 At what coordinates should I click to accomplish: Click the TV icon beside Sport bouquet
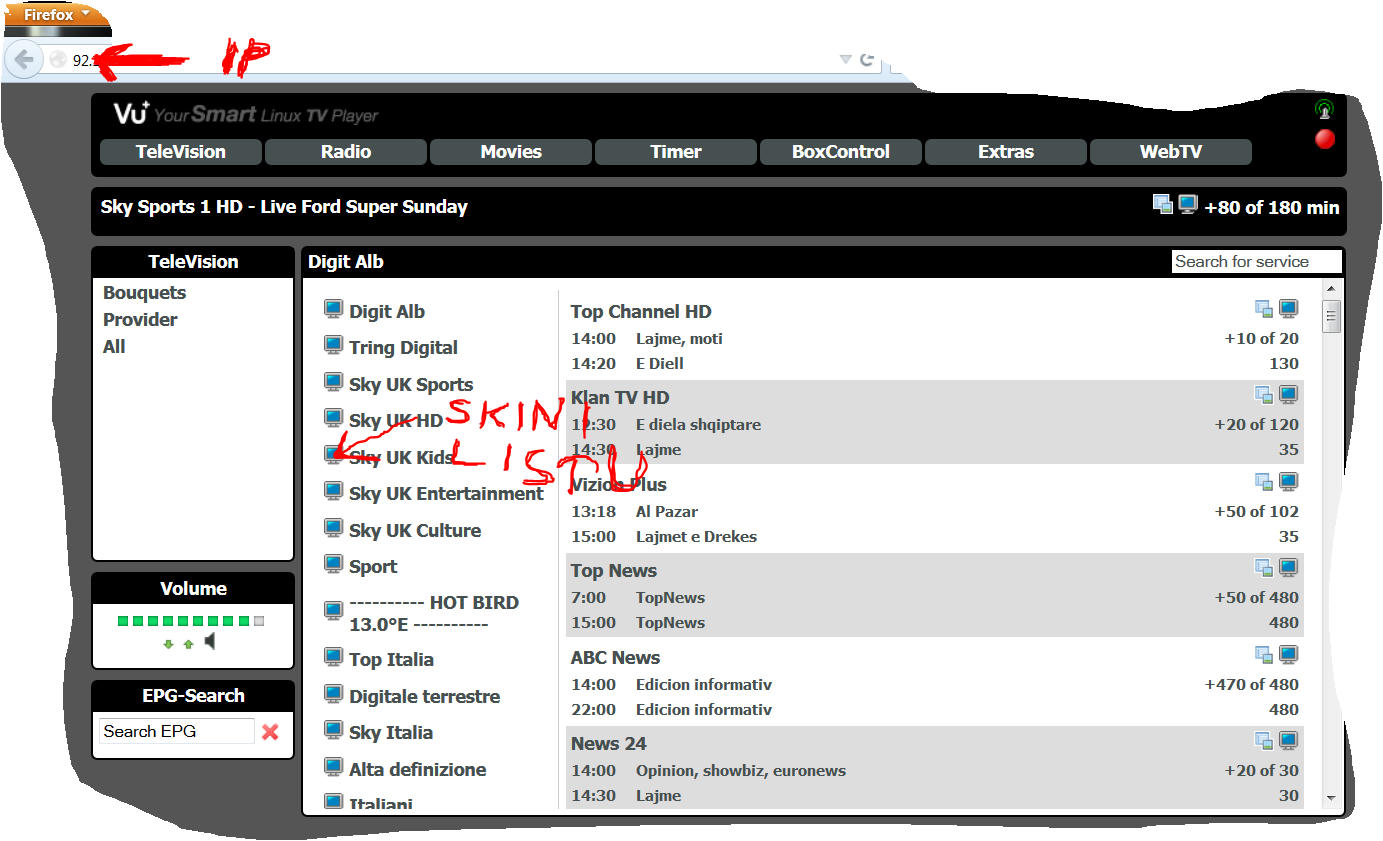coord(334,564)
